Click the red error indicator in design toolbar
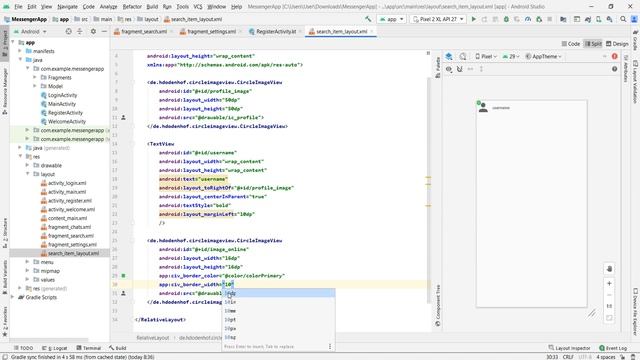Screen dimensions: 640x360 614,56
